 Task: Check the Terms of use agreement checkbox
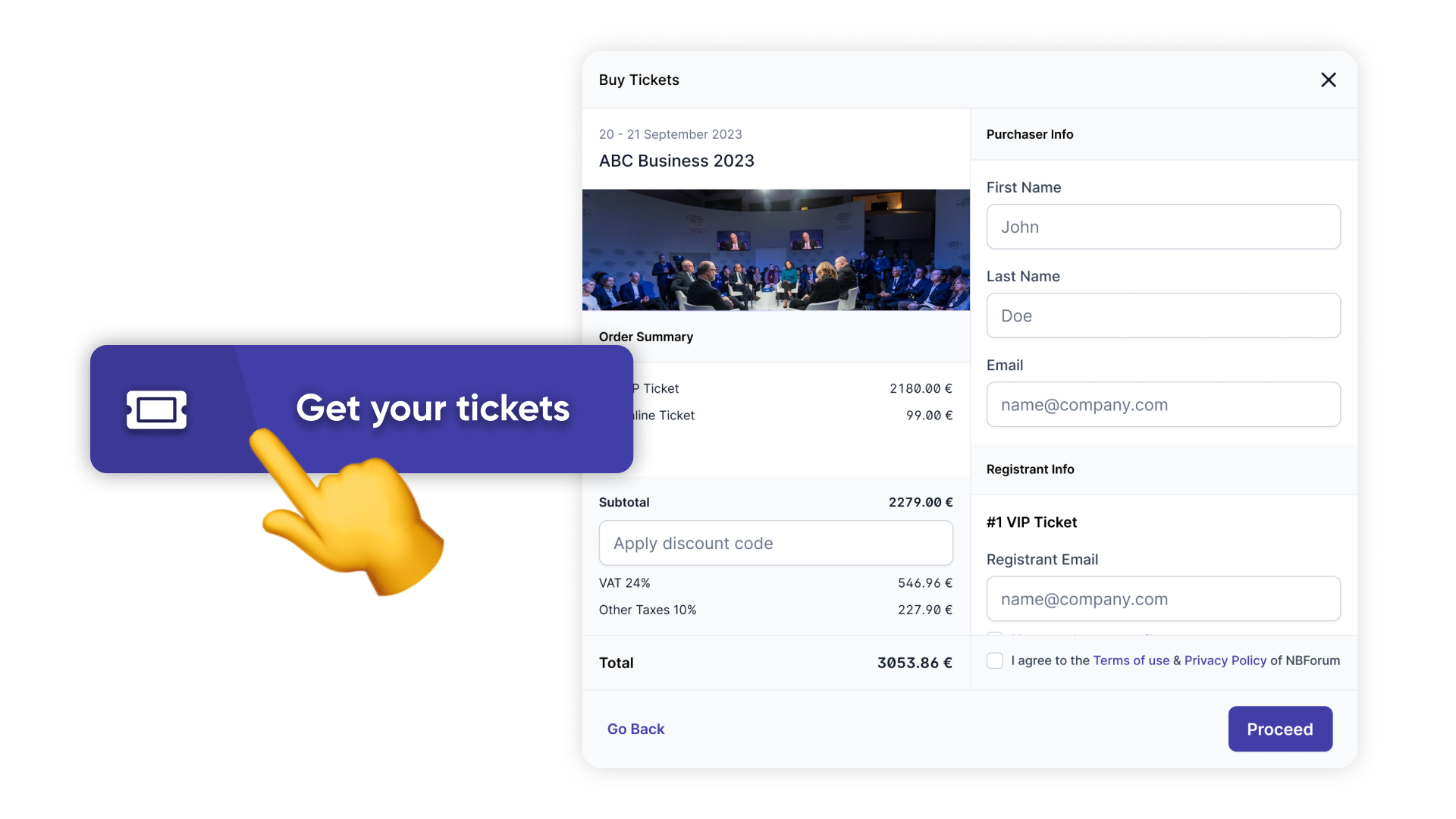[x=994, y=661]
